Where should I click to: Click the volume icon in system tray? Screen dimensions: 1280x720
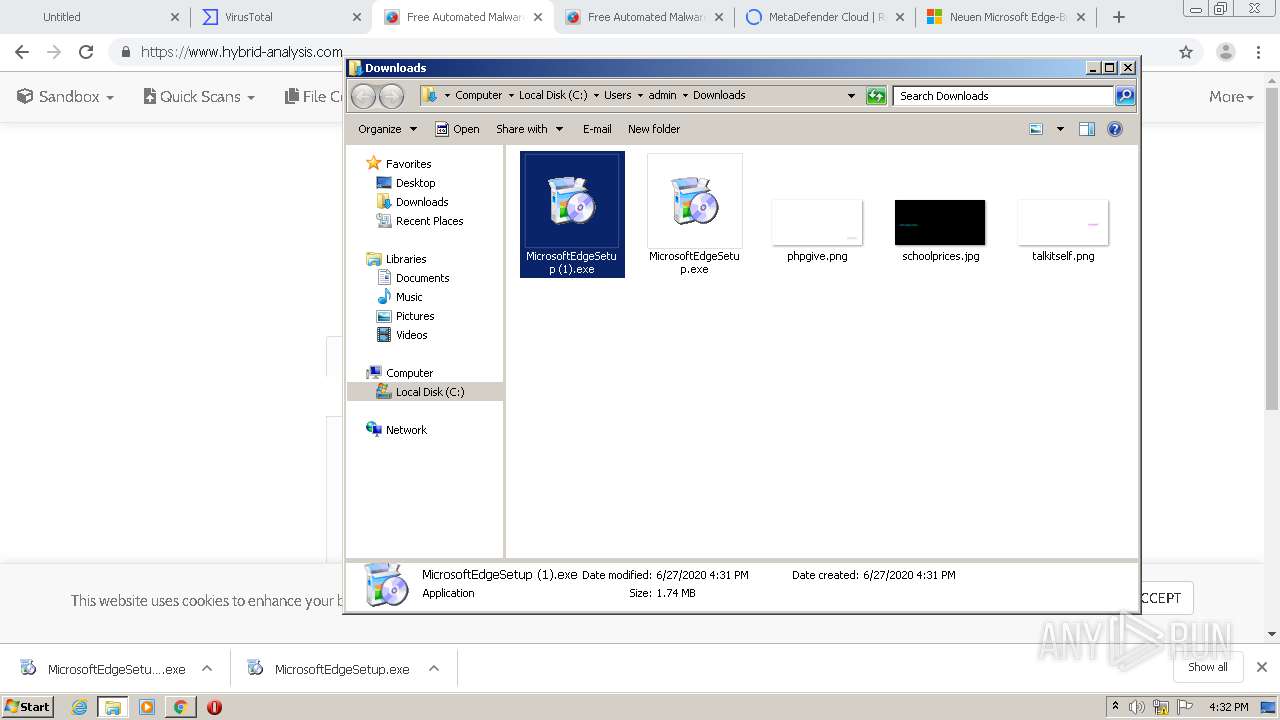(1137, 707)
